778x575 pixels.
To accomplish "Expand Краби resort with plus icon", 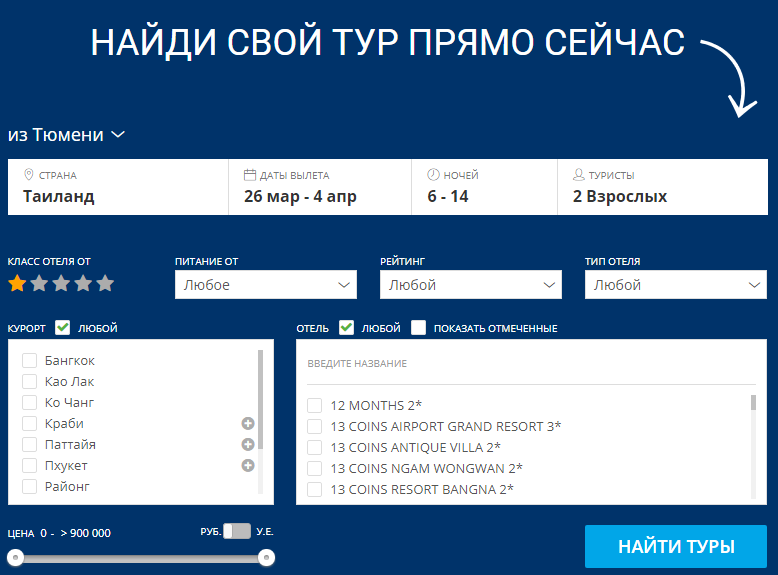I will 248,423.
